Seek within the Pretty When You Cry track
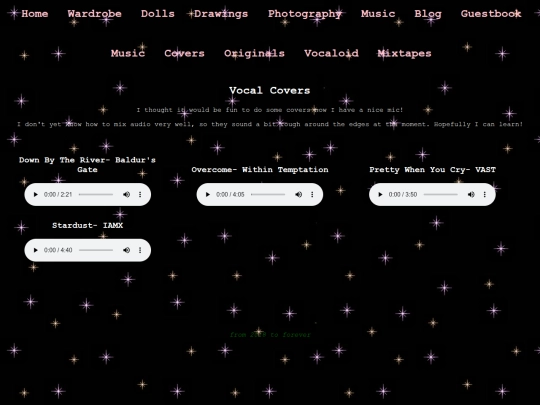540x405 pixels. (x=440, y=195)
